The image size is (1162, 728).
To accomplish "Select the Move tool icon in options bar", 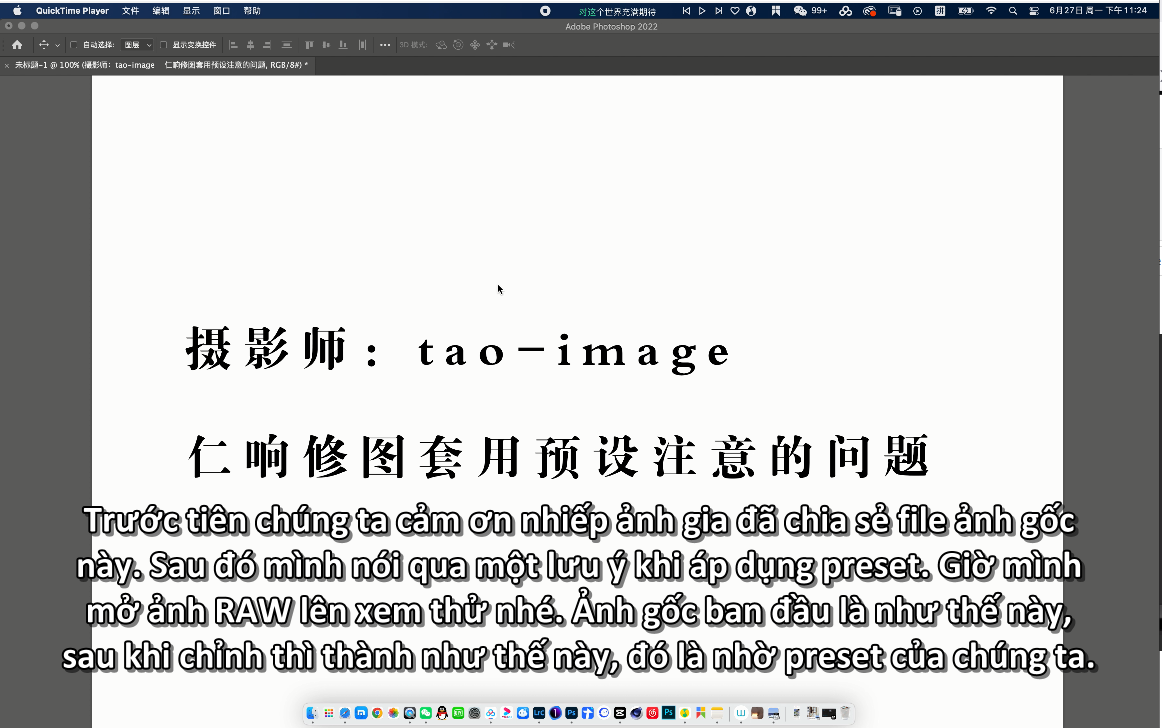I will (x=43, y=45).
